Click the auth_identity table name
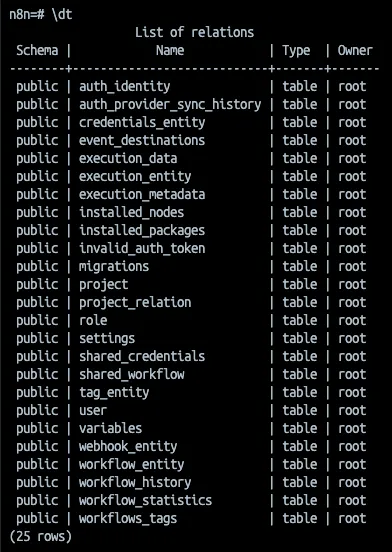Screen dimensions: 392x552 [x=125, y=87]
